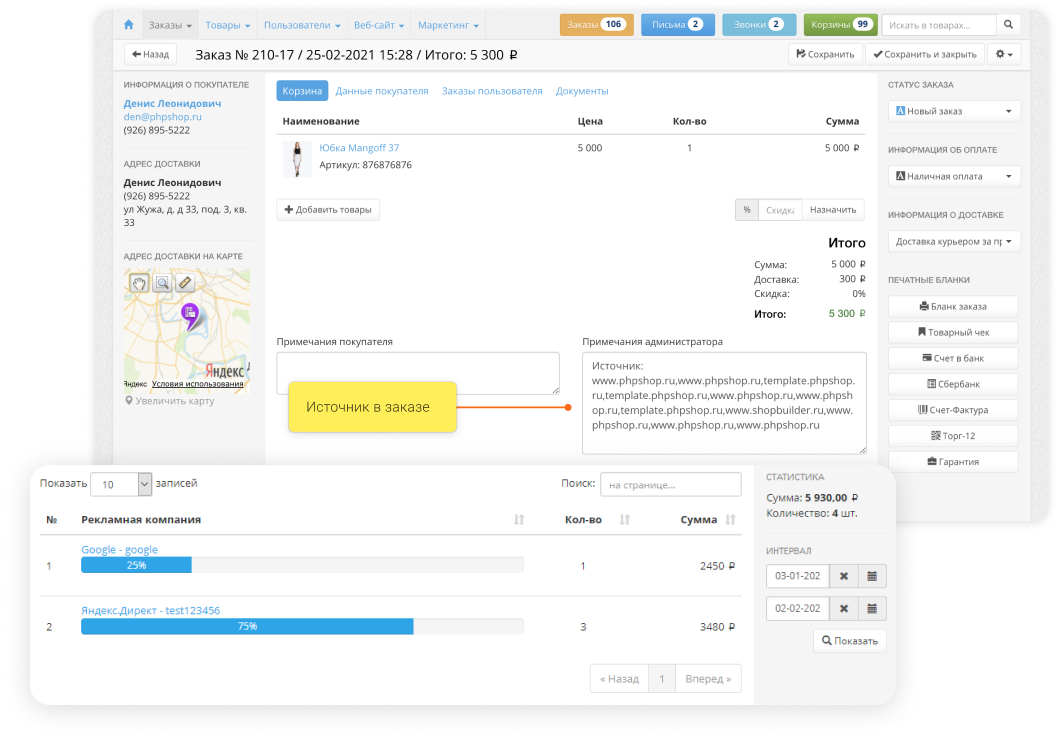The height and width of the screenshot is (739, 1060).
Task: Toggle the percent discount type button
Action: coord(747,210)
